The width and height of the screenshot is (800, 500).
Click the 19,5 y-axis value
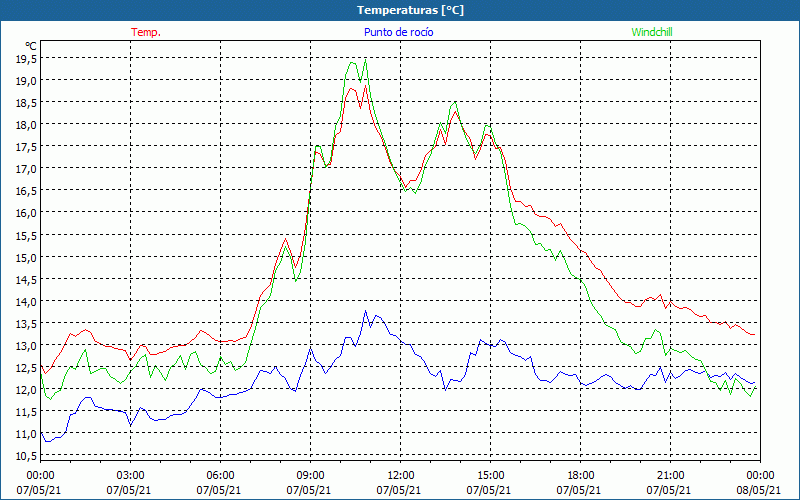26,59
